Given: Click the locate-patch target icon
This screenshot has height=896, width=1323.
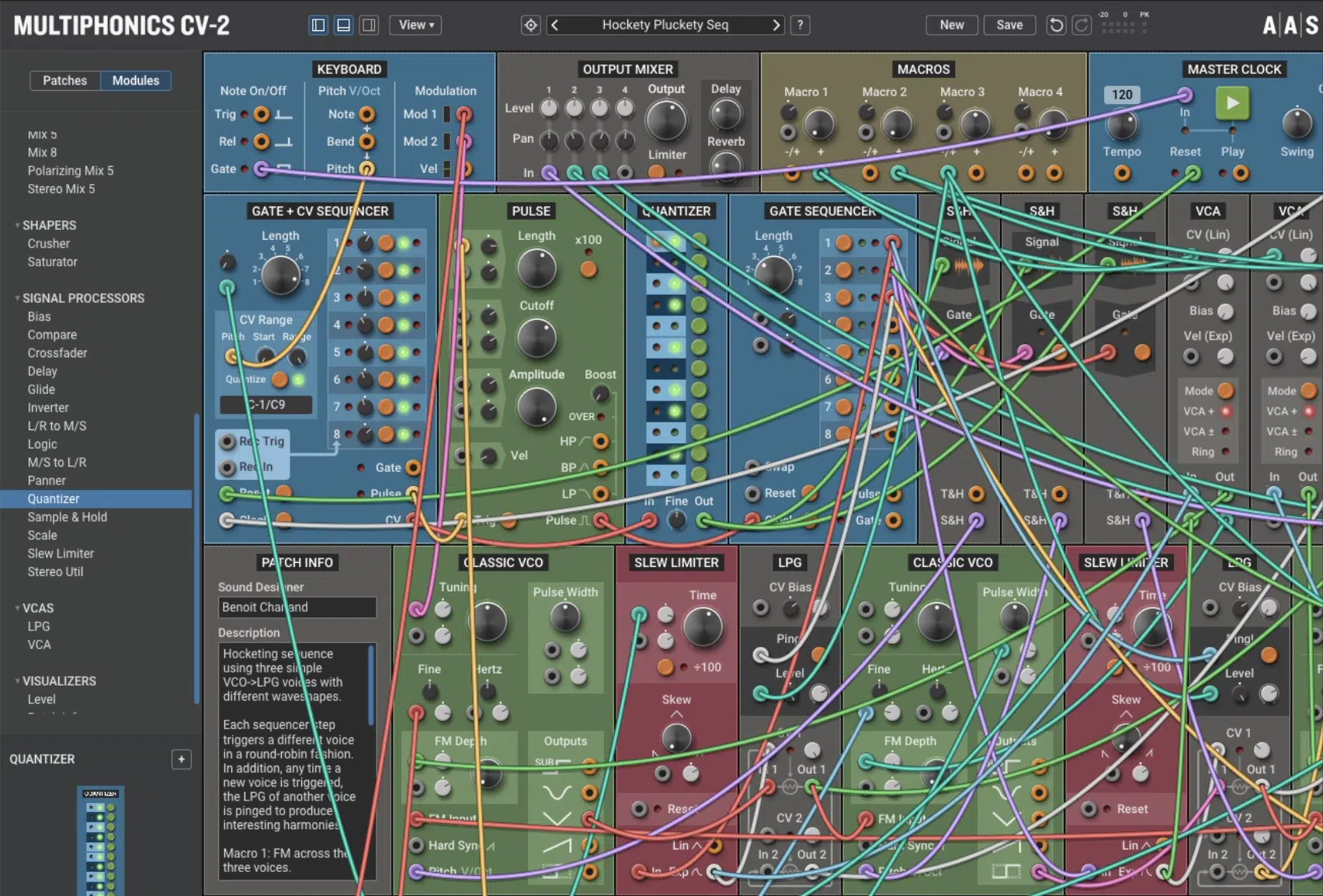Looking at the screenshot, I should tap(530, 25).
